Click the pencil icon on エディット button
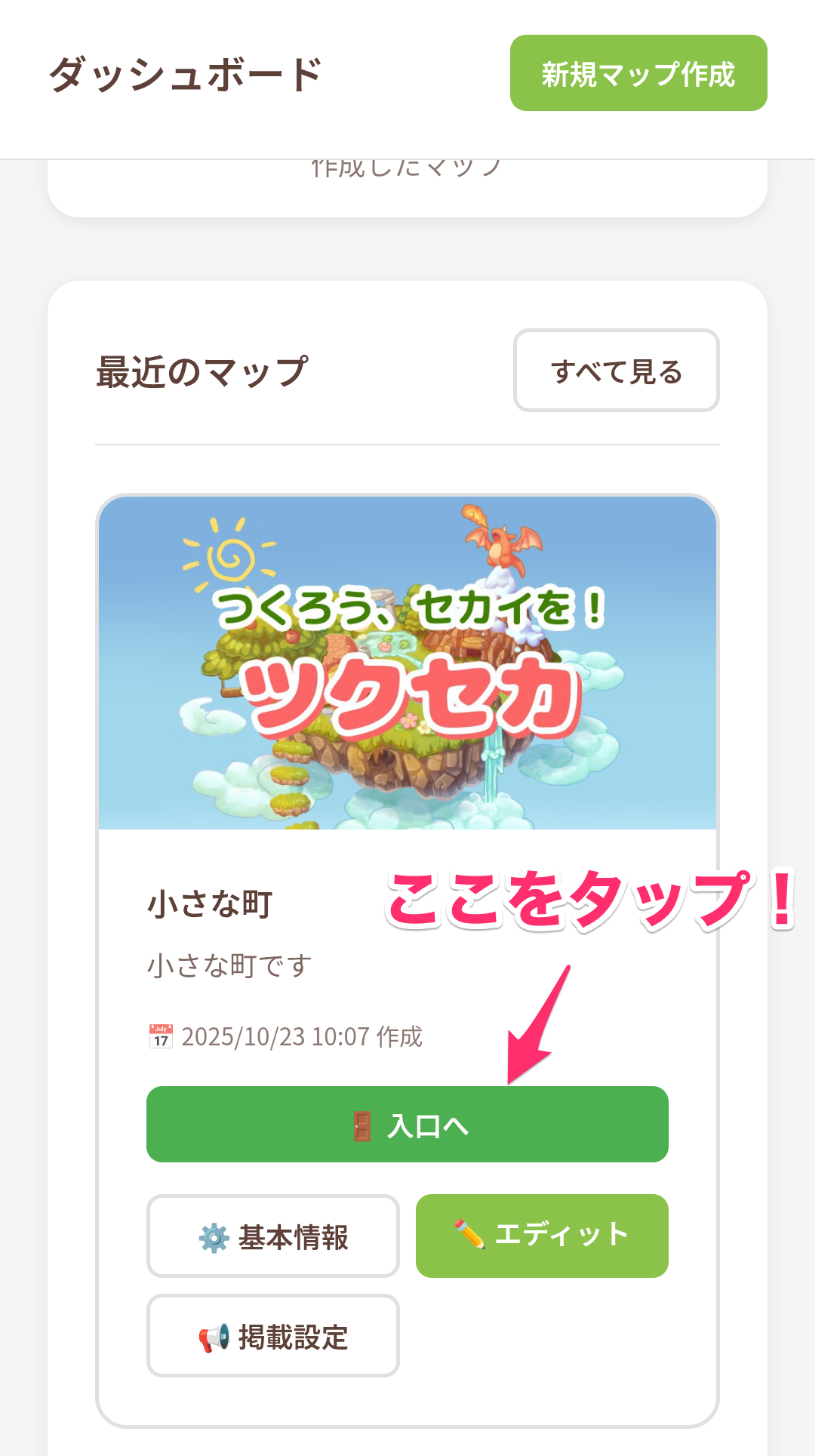Image resolution: width=840 pixels, height=1456 pixels. tap(469, 1234)
